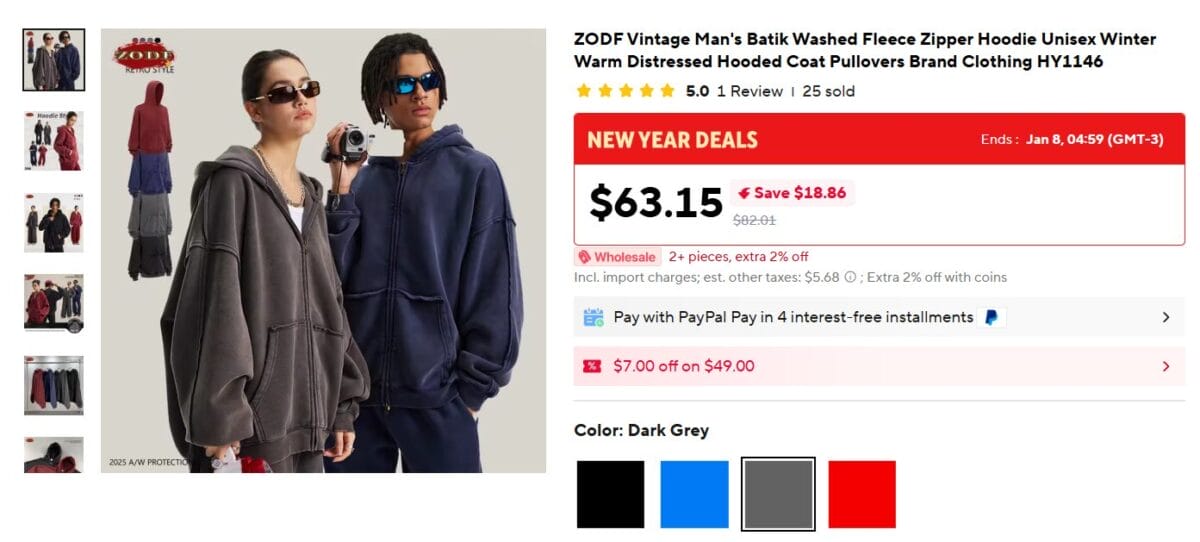Click the ZODF Retro Style logo

[x=145, y=56]
